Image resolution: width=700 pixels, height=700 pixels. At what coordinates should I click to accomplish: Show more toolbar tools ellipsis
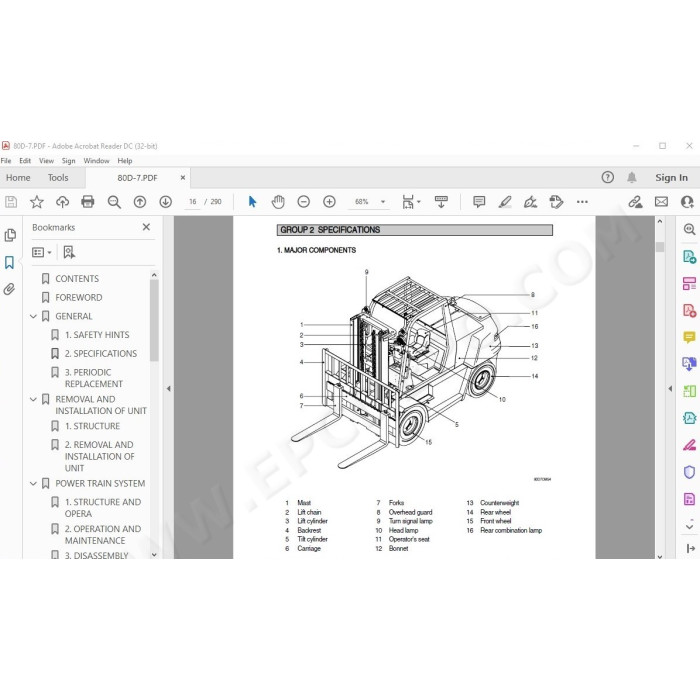(x=582, y=202)
